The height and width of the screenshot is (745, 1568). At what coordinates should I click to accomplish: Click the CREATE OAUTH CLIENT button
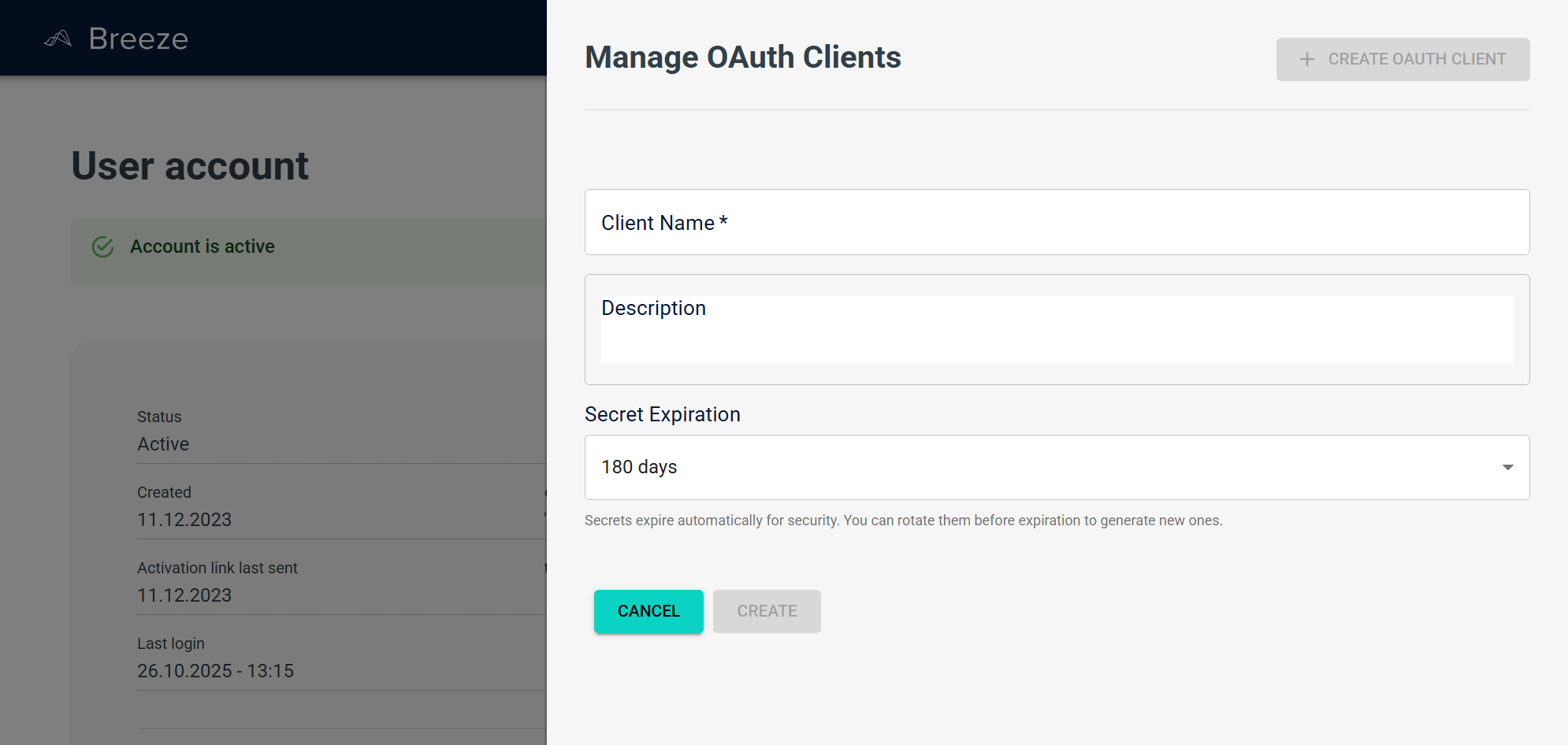tap(1403, 59)
